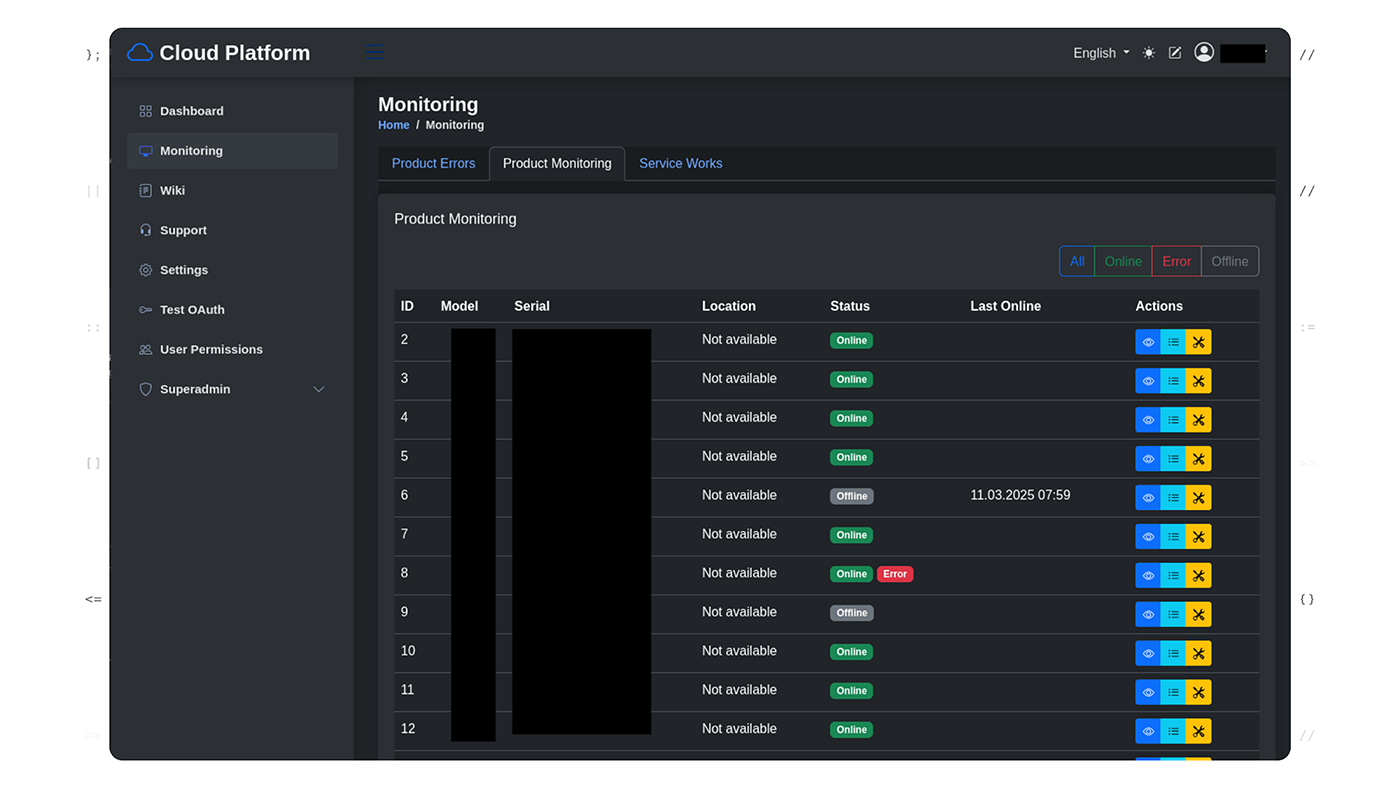1400x788 pixels.
Task: Click the eye icon for ID 4
Action: click(x=1148, y=420)
